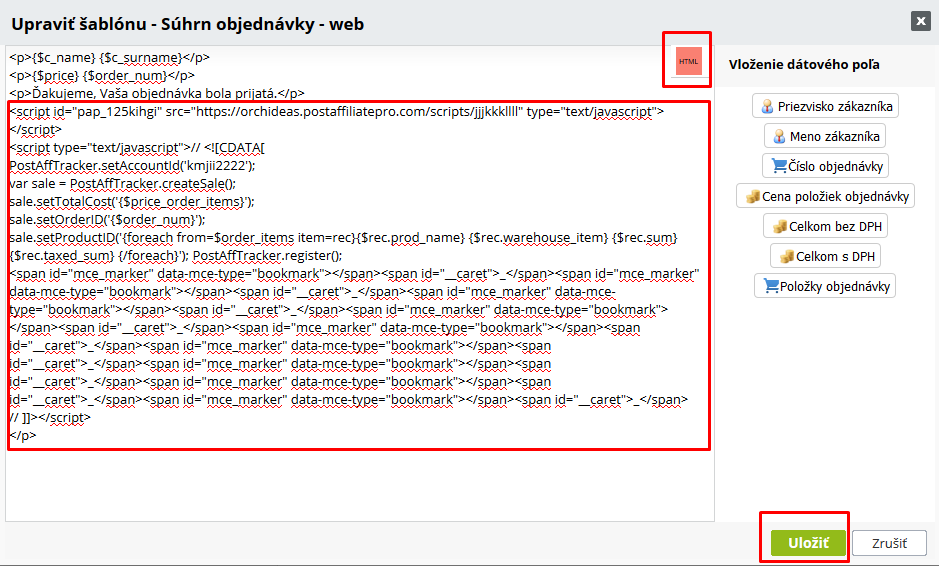Click the cart icon beside Položky objednávky

pyautogui.click(x=771, y=286)
